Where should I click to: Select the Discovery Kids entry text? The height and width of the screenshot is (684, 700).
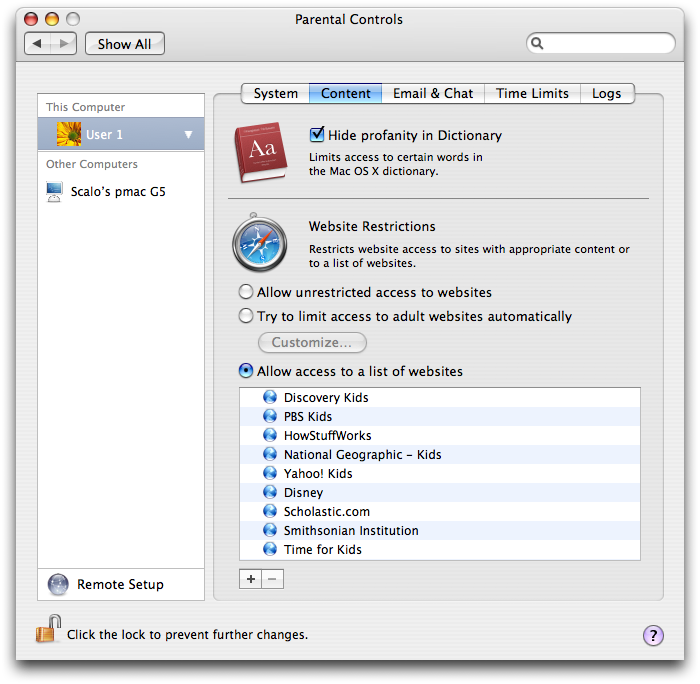(326, 397)
